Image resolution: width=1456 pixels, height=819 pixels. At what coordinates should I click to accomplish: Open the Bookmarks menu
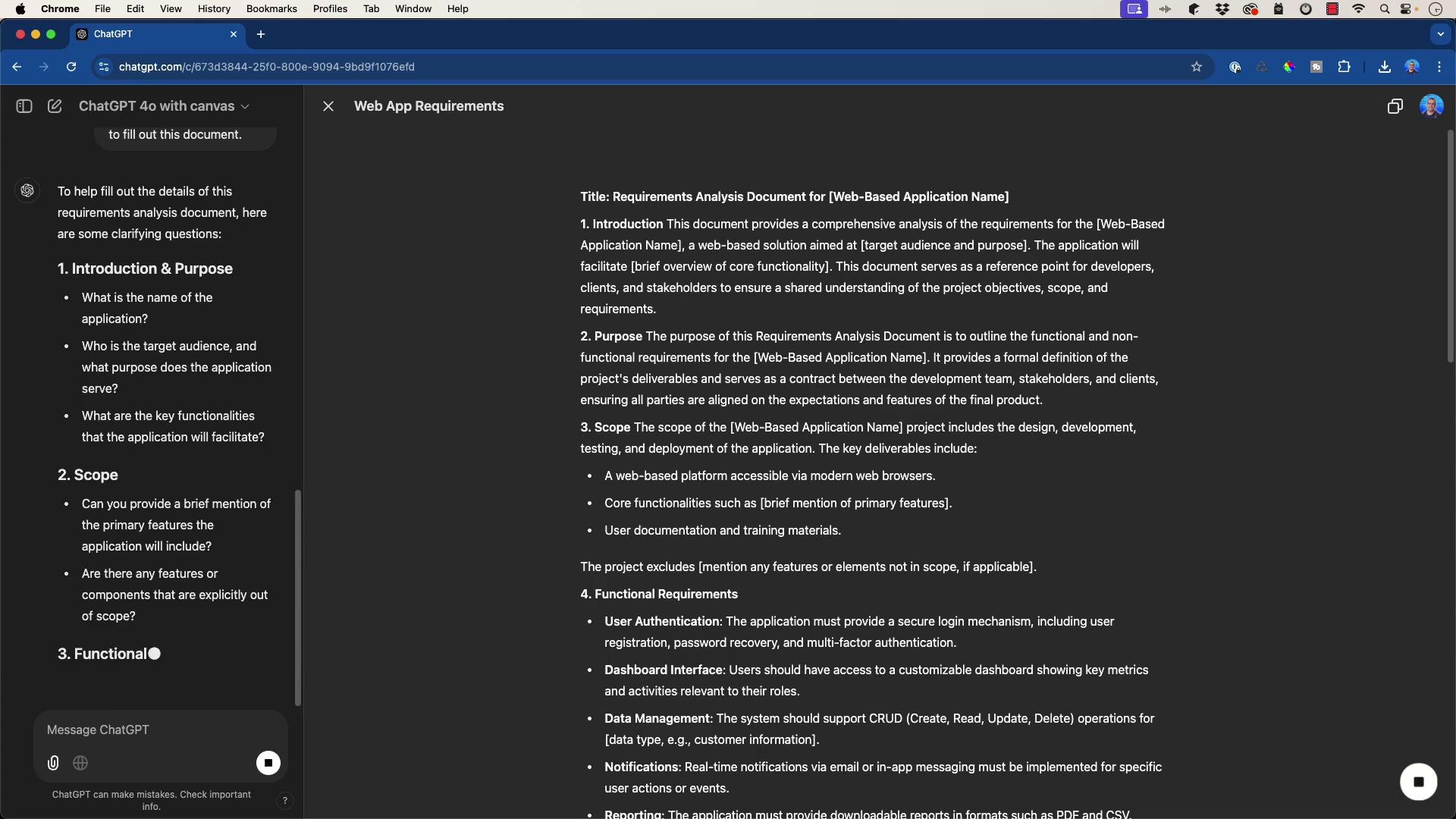coord(271,9)
